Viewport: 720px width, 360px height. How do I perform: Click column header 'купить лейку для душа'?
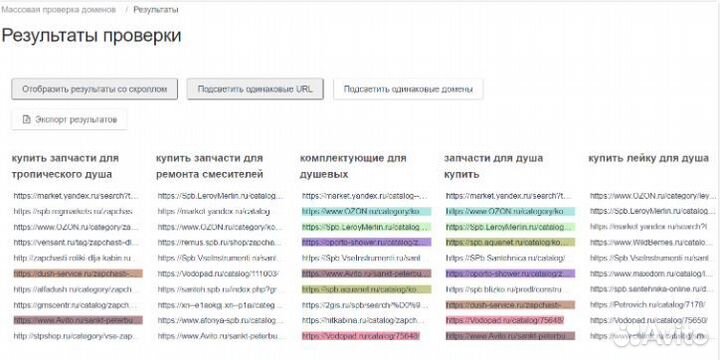tap(648, 158)
